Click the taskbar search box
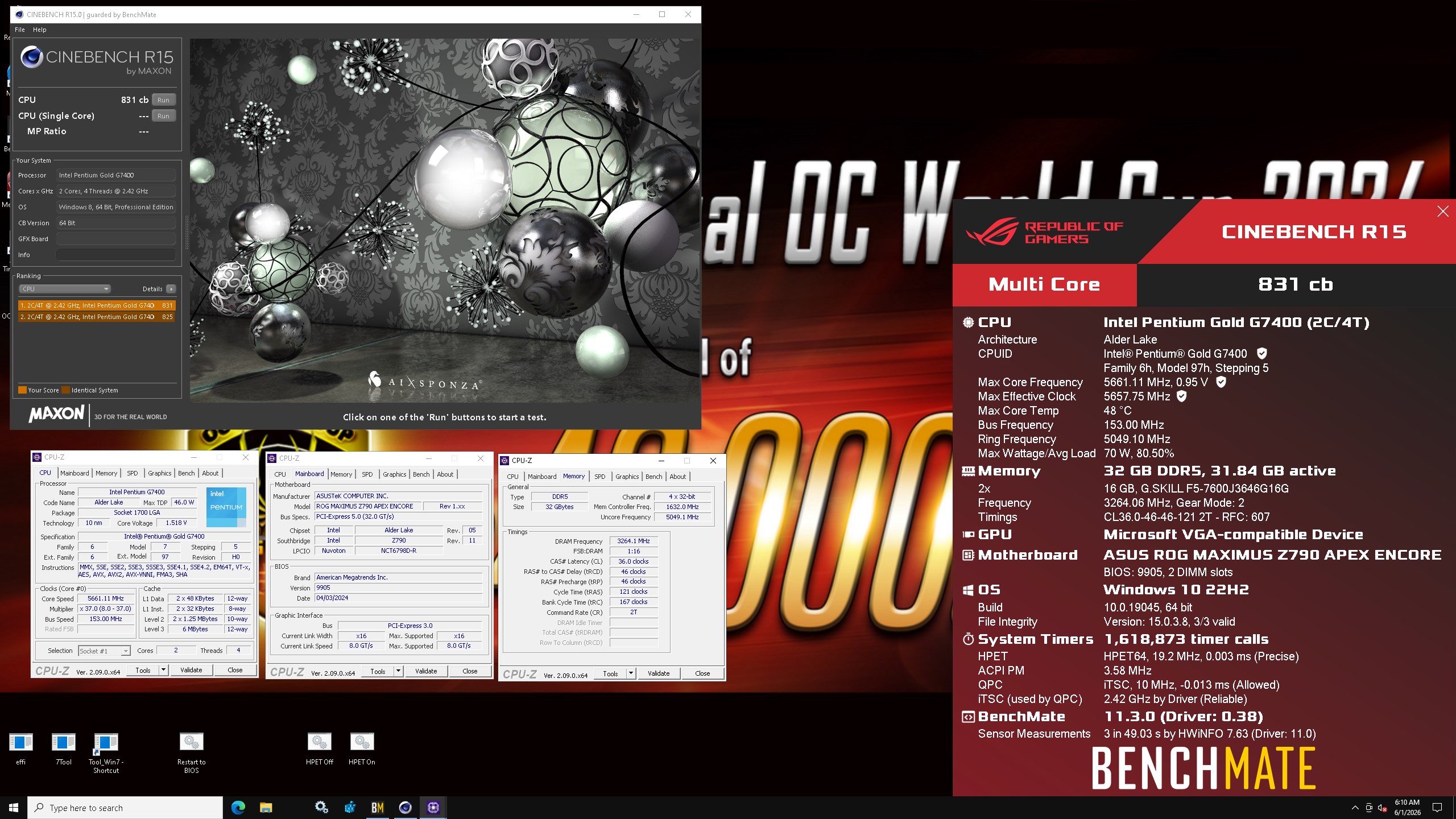Image resolution: width=1456 pixels, height=819 pixels. tap(125, 808)
